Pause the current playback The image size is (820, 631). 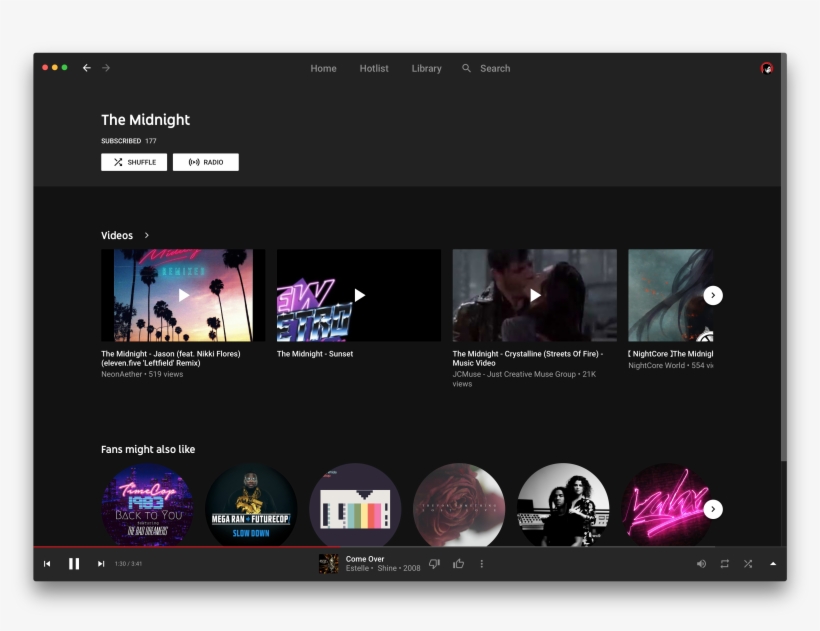74,563
